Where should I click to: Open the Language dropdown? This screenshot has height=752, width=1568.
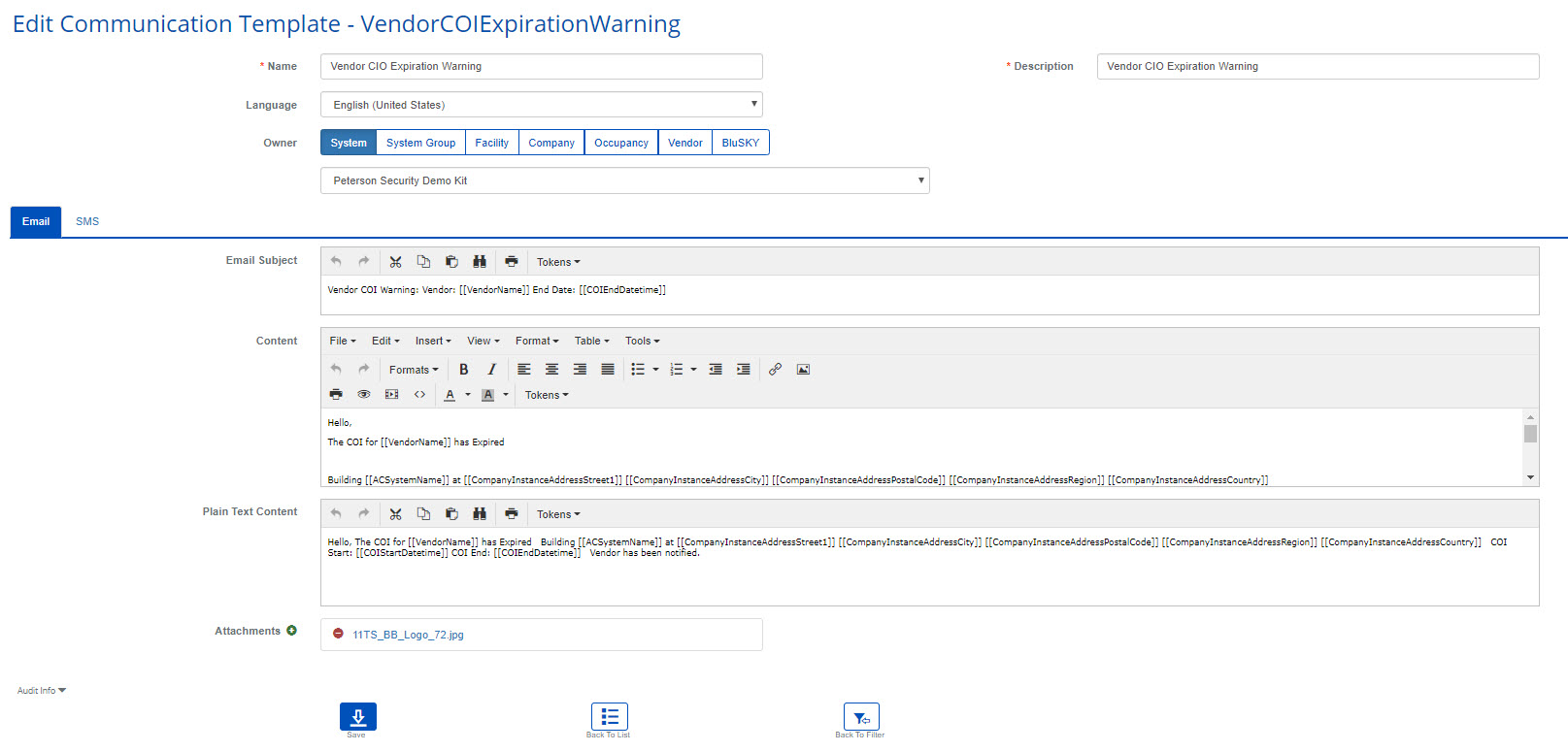542,105
